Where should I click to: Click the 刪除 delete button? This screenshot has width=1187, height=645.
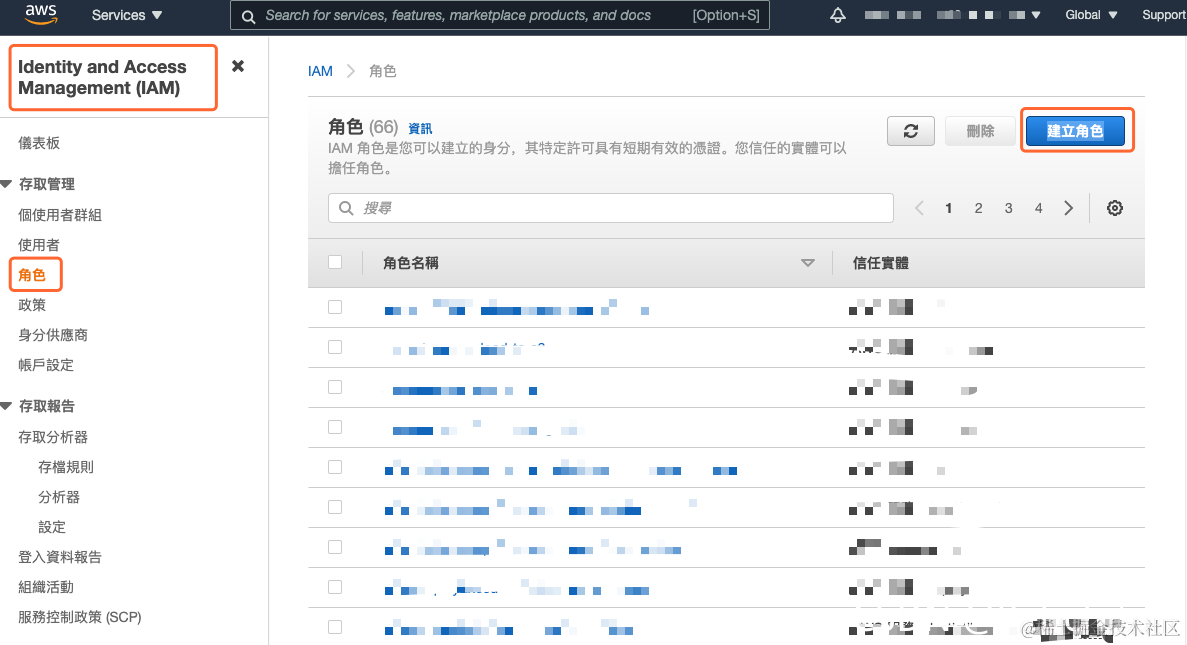pyautogui.click(x=980, y=131)
